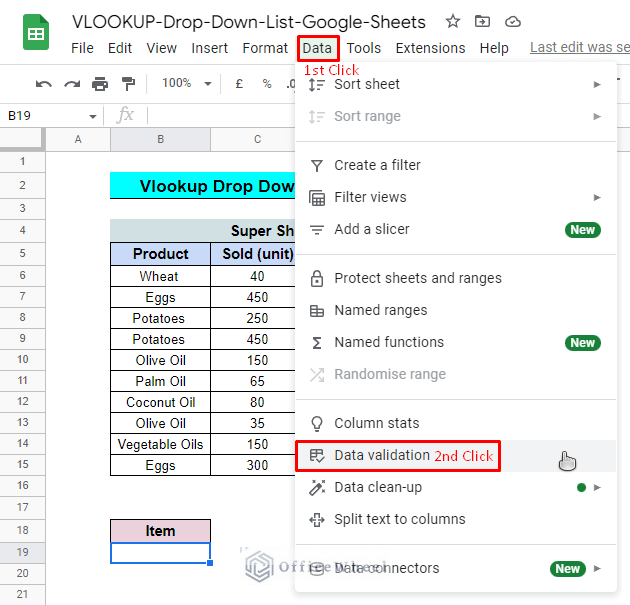Undo the last action
Screen dimensions: 630x605
pyautogui.click(x=44, y=84)
